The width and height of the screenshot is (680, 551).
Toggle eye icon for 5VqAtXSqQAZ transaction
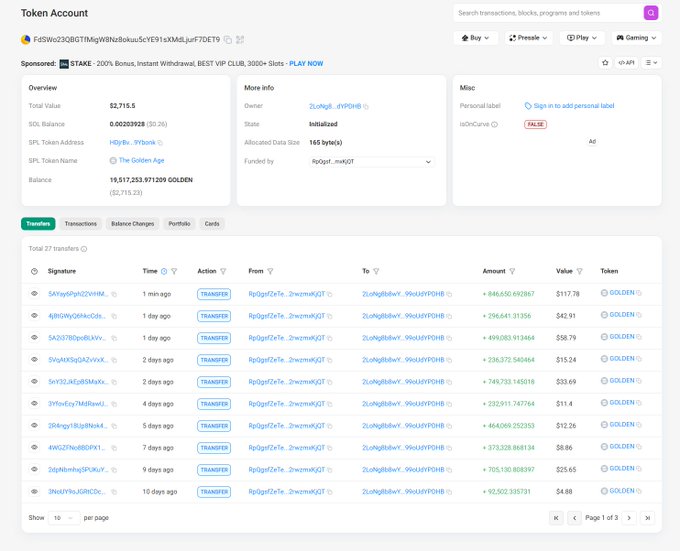[34, 359]
